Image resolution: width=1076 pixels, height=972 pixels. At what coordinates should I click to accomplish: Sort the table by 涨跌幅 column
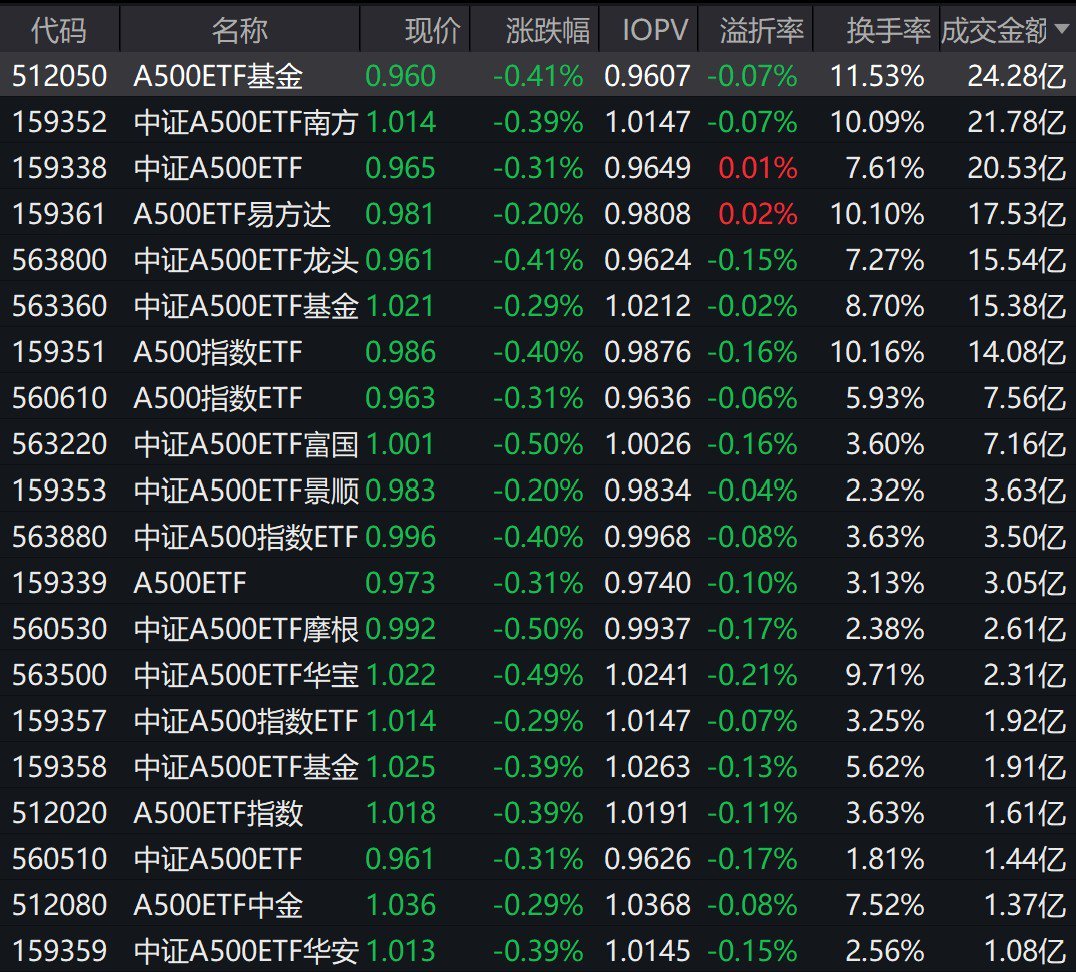coord(547,31)
